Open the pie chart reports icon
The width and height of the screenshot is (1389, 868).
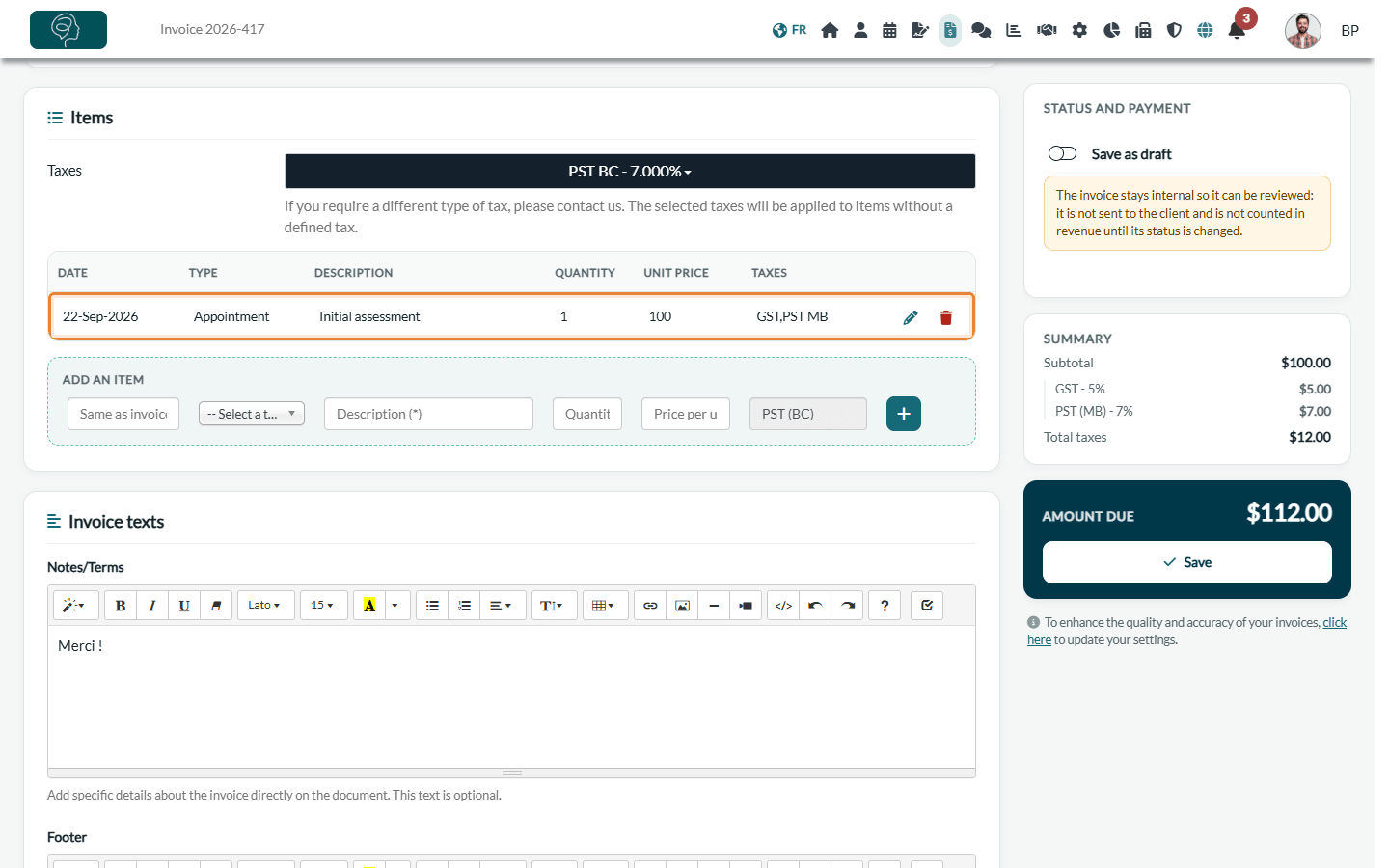click(1111, 30)
